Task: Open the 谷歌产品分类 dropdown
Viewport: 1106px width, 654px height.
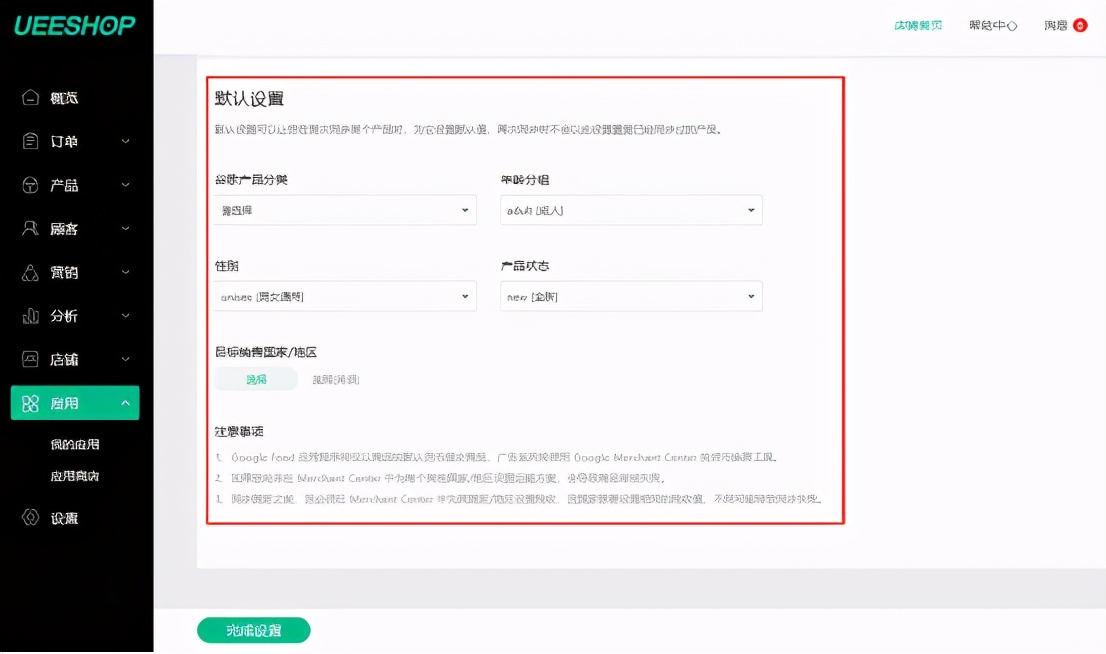Action: [x=344, y=210]
